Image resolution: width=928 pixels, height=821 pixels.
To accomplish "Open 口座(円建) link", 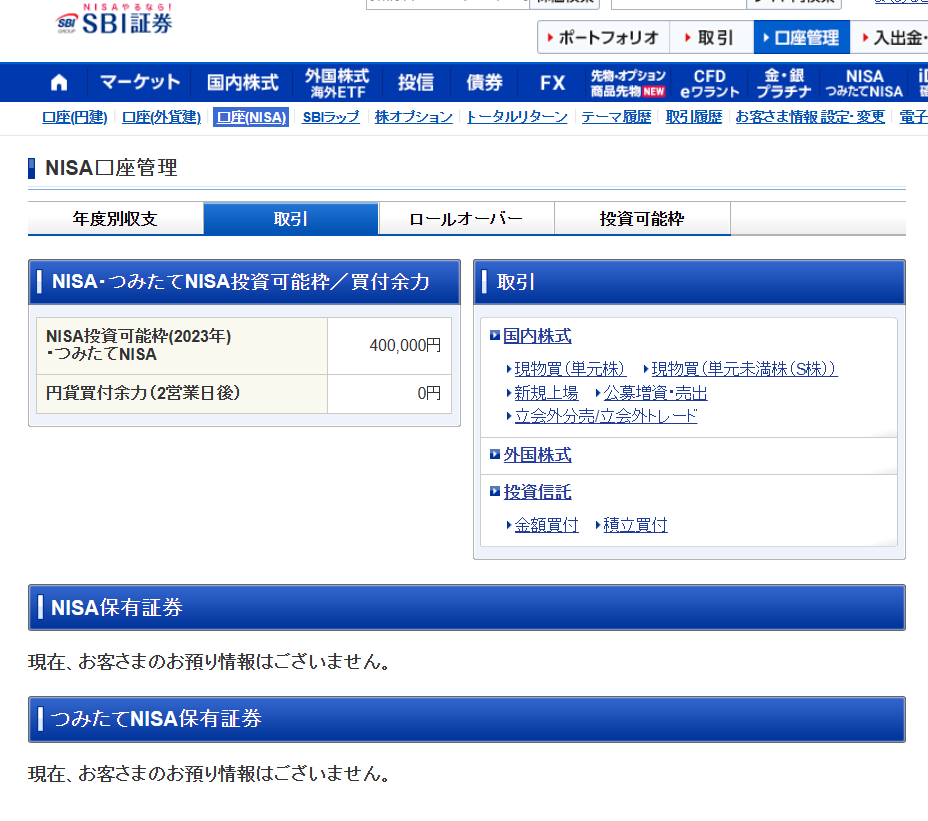I will 75,117.
